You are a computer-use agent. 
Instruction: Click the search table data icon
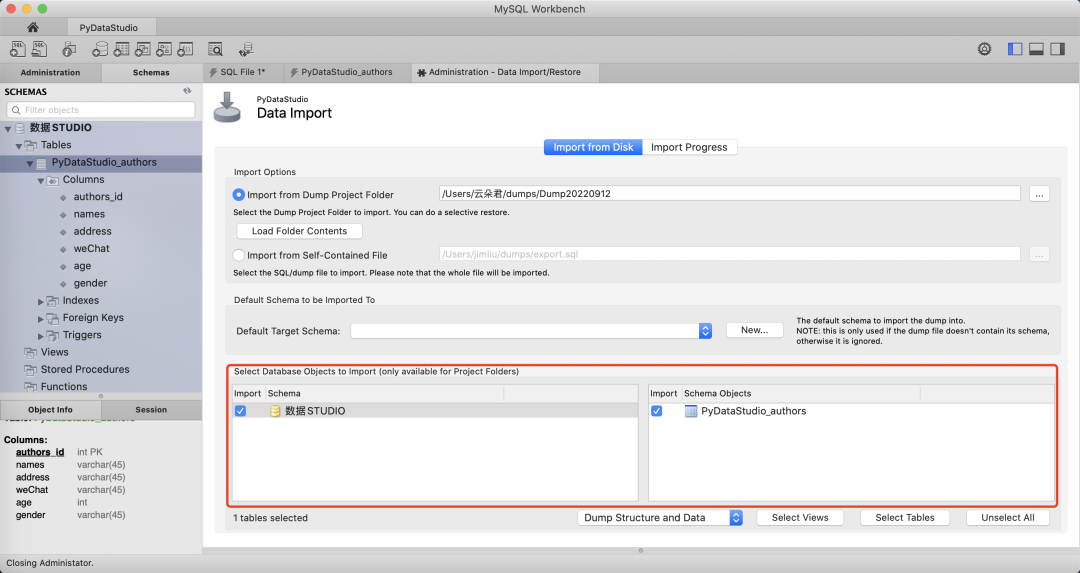215,49
